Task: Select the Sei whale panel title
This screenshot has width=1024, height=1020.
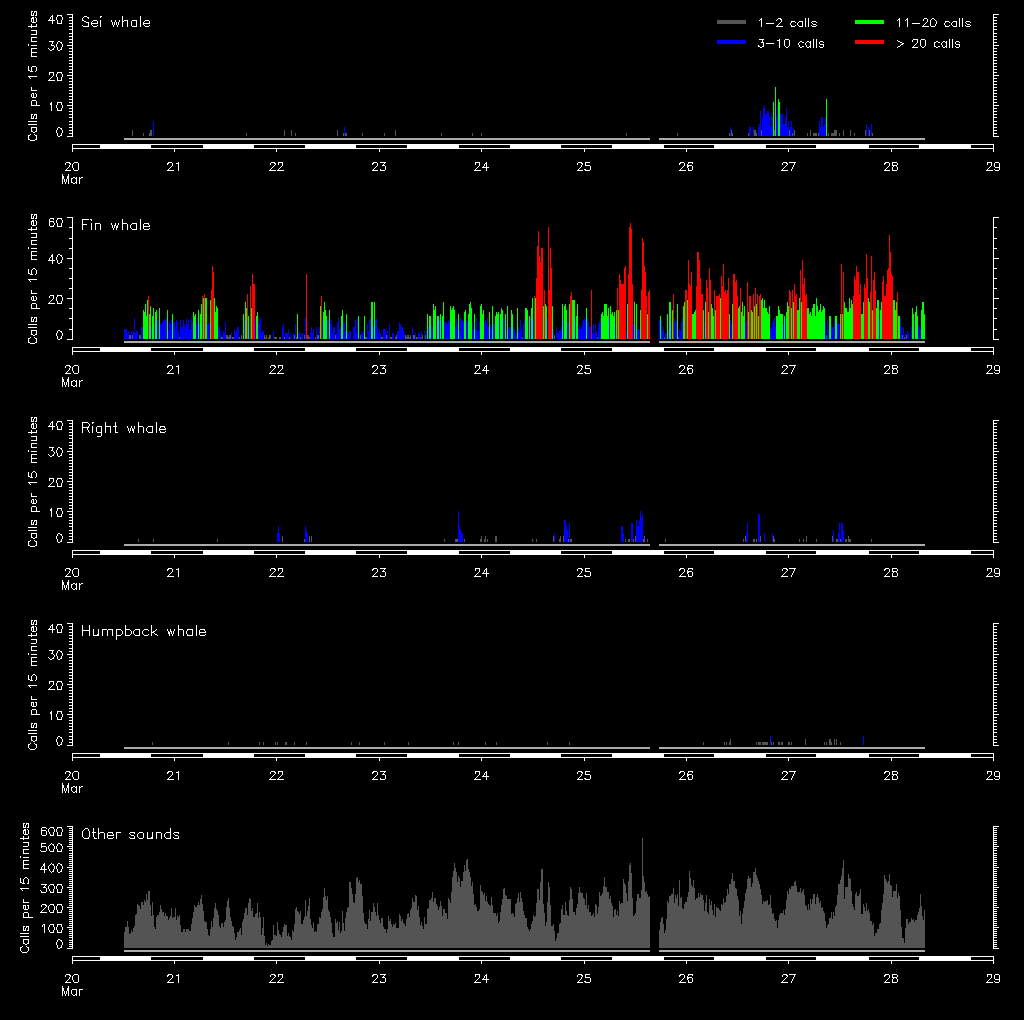Action: coord(116,22)
